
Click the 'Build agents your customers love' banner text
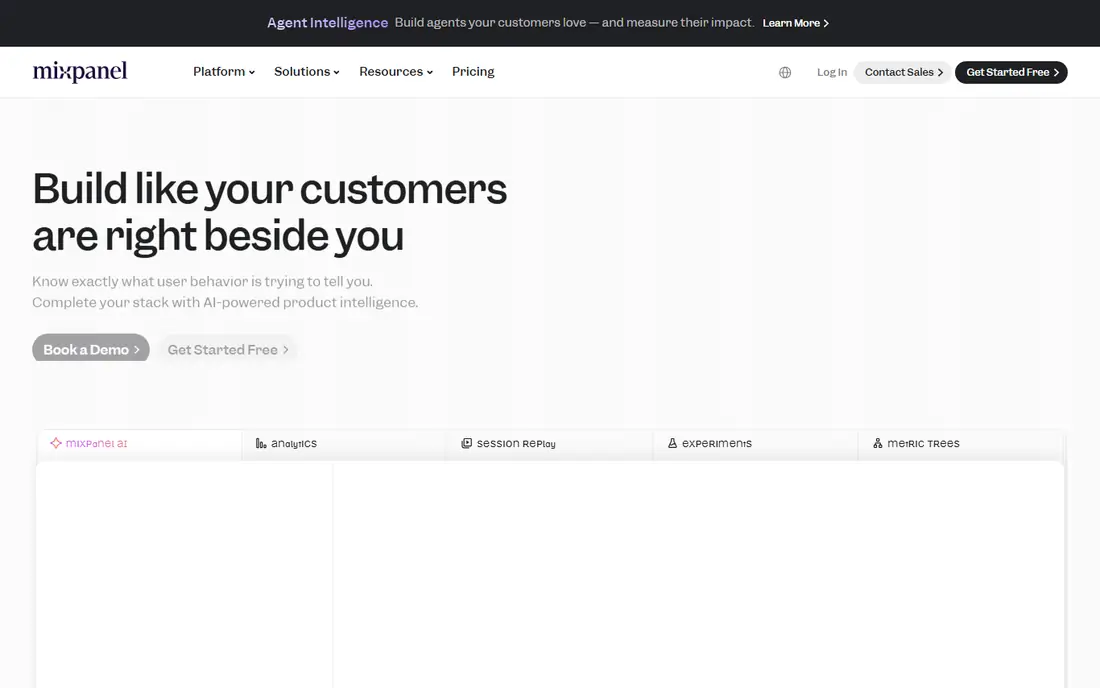[x=574, y=22]
